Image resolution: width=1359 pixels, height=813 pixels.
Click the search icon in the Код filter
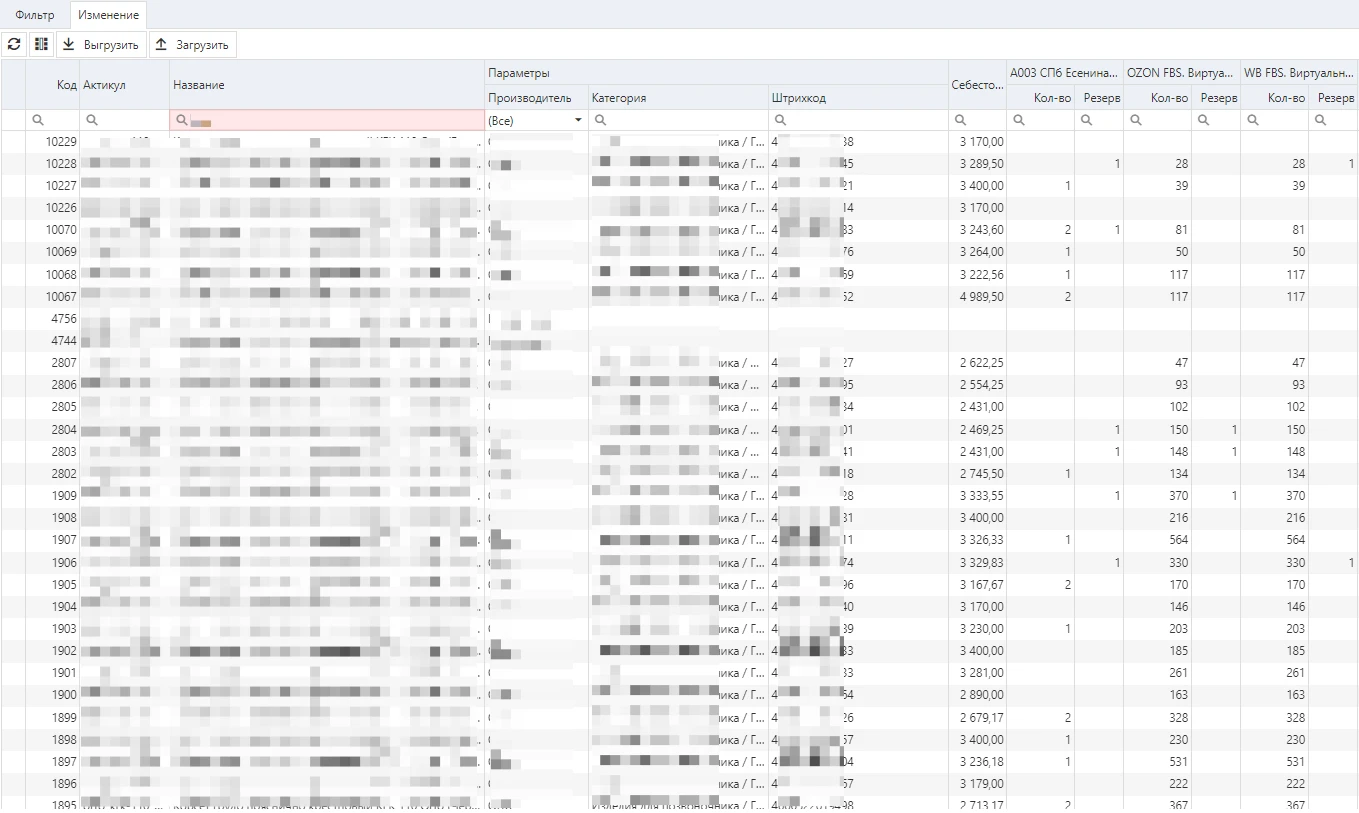tap(38, 120)
